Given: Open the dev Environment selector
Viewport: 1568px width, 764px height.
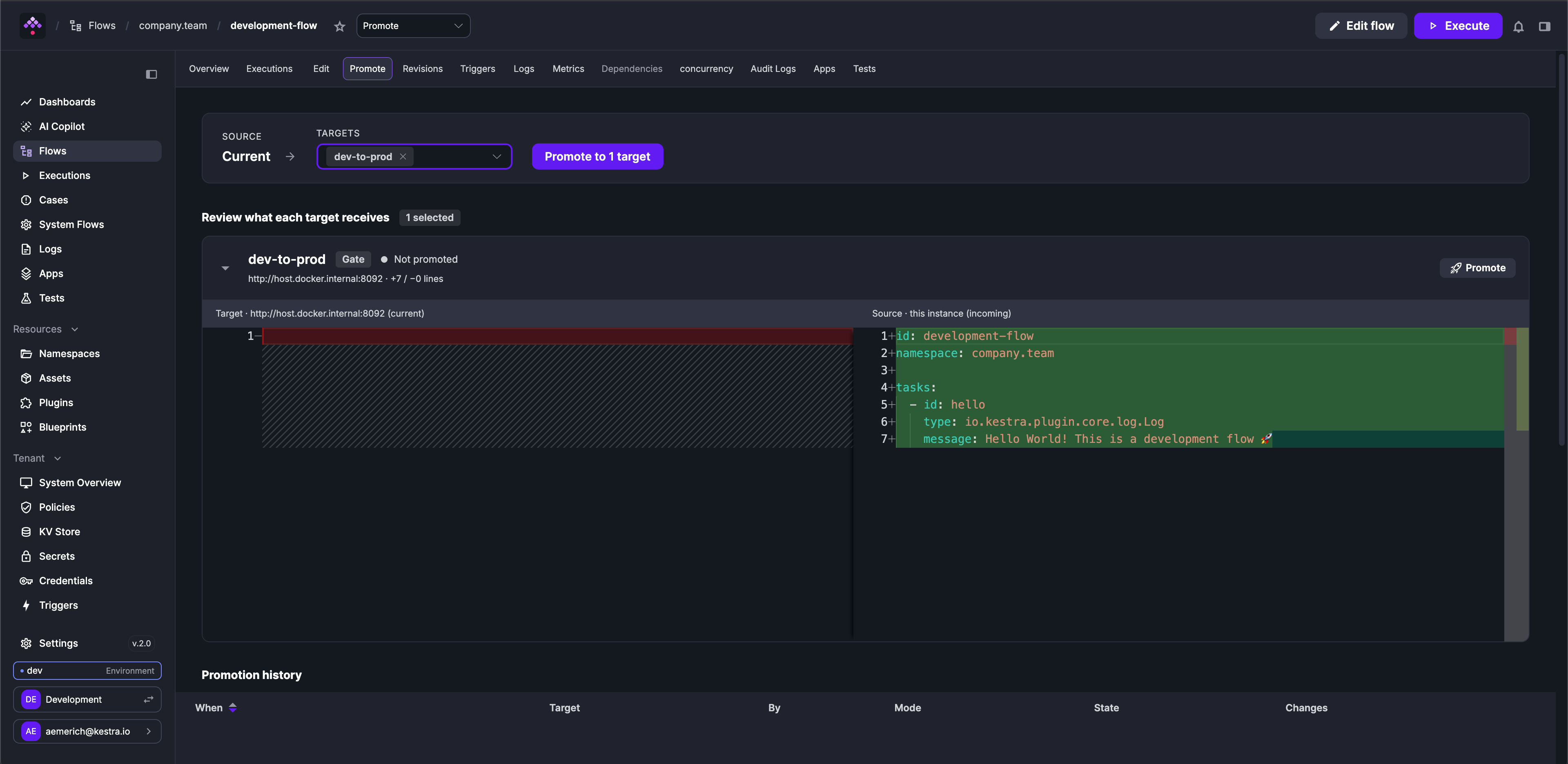Looking at the screenshot, I should point(87,670).
